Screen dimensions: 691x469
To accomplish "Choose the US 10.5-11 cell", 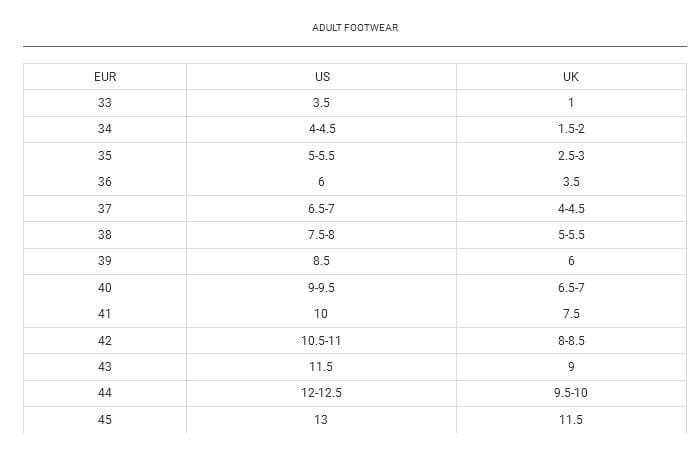I will pyautogui.click(x=321, y=341).
